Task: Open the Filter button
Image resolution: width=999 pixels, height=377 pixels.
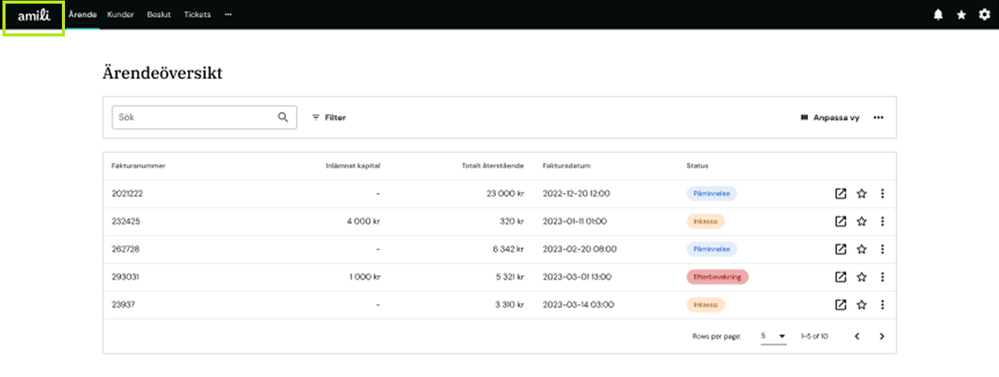Action: [329, 118]
